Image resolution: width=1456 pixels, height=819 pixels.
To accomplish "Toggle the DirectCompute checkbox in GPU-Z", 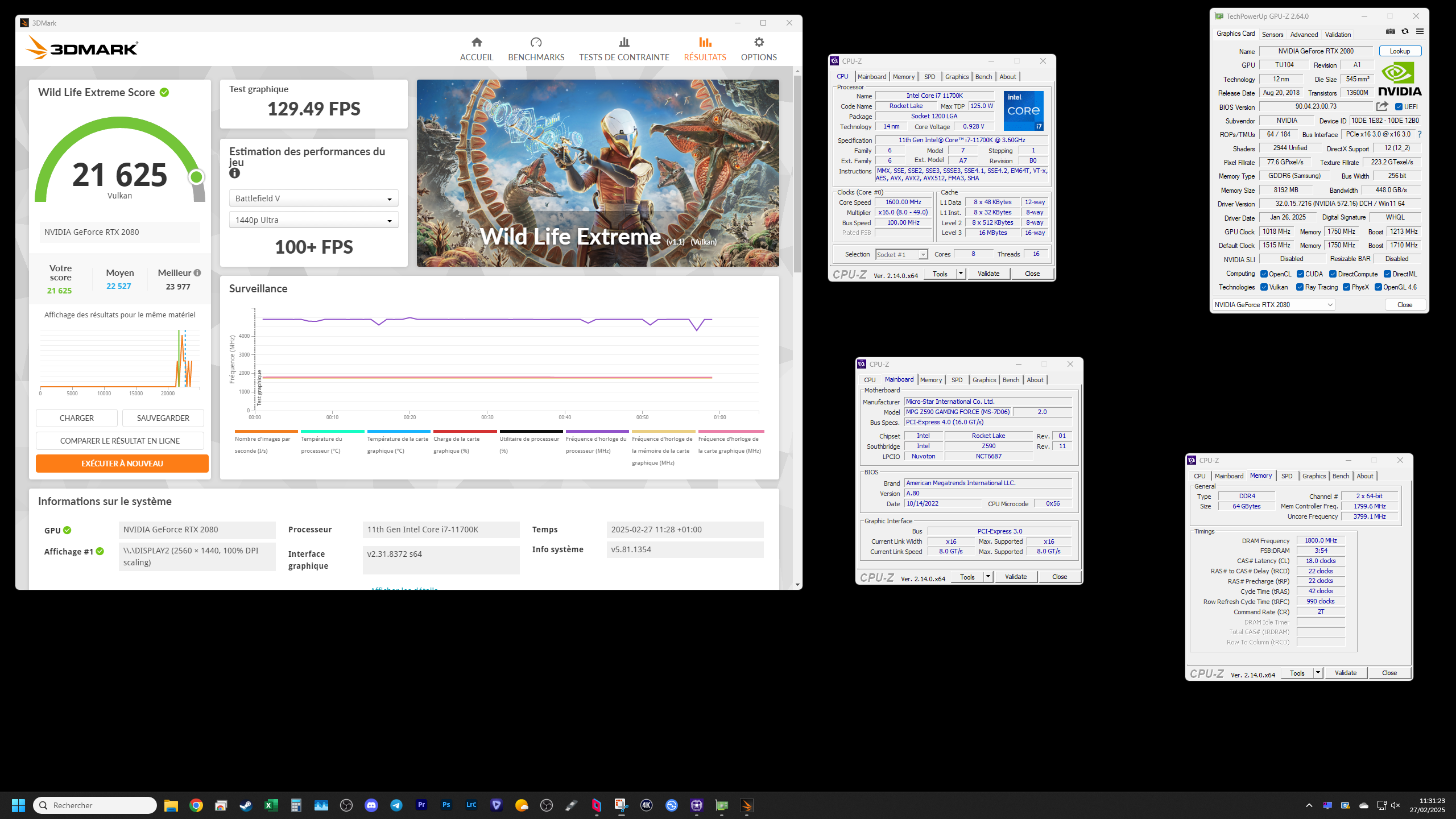I will coord(1333,274).
